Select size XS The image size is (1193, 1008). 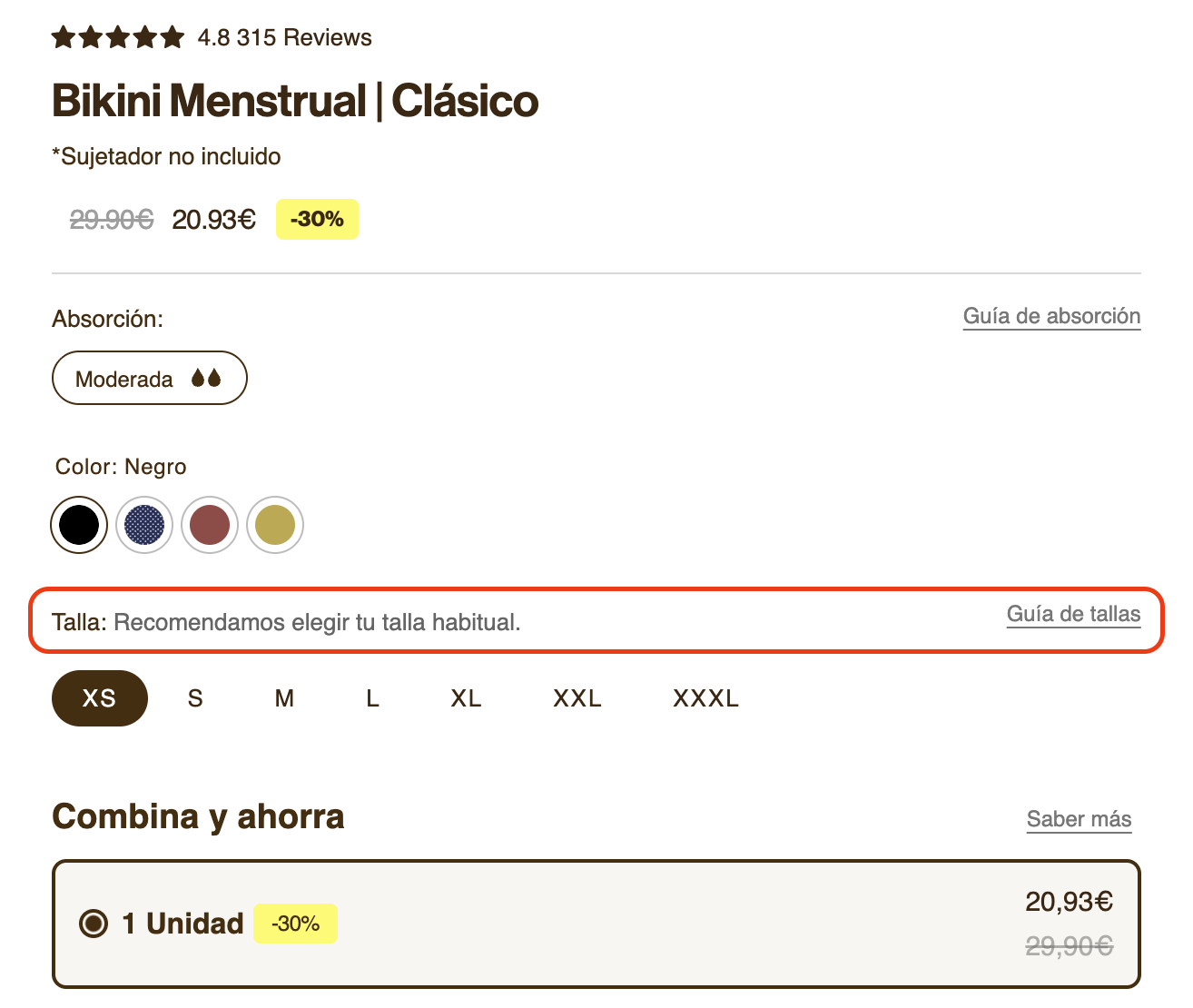point(100,698)
